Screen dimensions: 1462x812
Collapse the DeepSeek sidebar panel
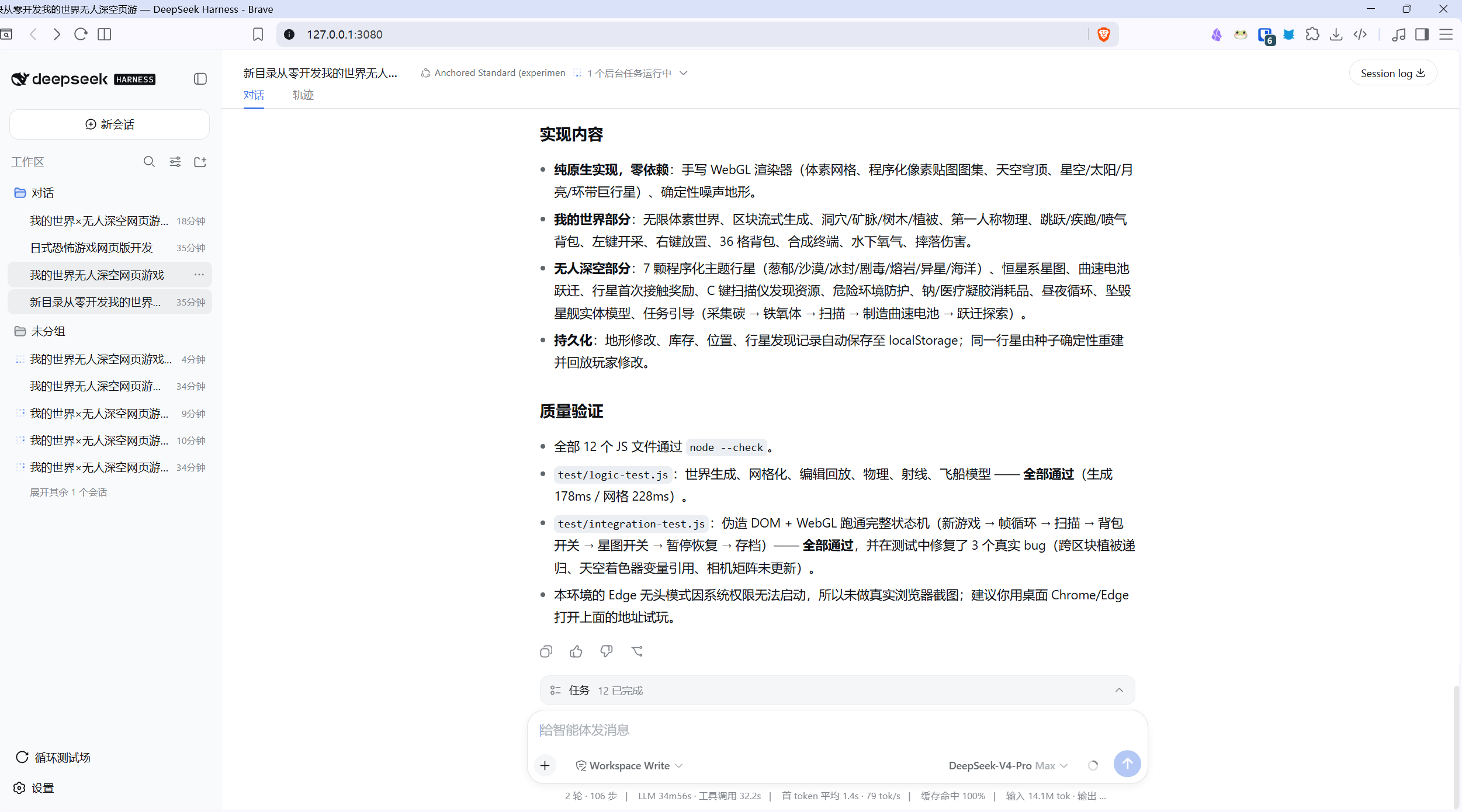[x=200, y=79]
